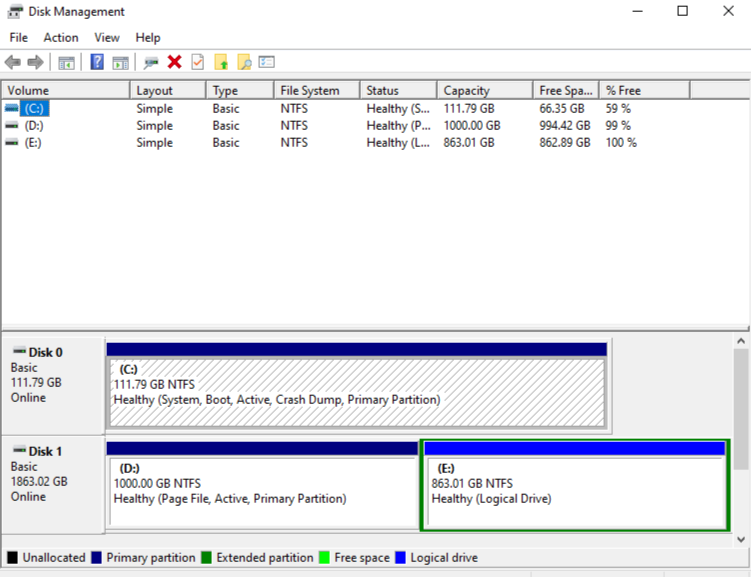The image size is (751, 577).
Task: Click the green Extended partition legend swatch
Action: click(206, 557)
